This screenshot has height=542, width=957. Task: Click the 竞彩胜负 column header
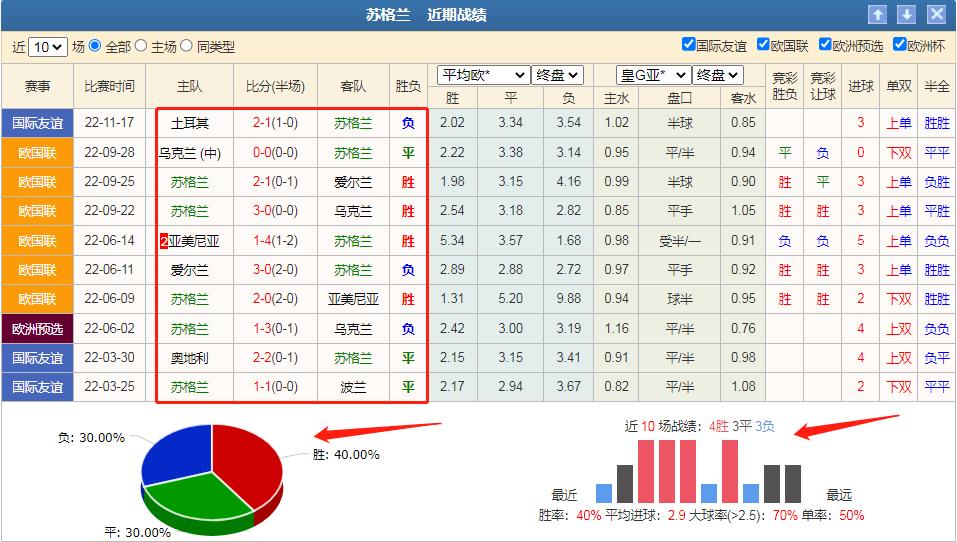pyautogui.click(x=784, y=87)
